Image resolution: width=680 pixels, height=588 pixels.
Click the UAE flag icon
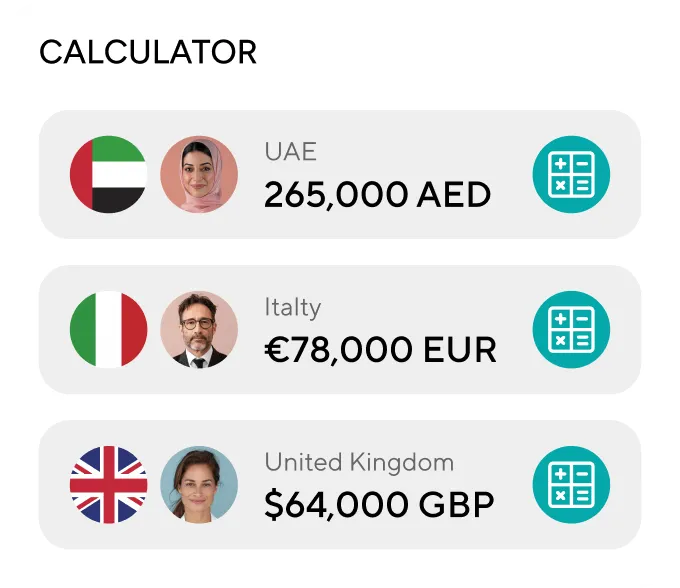(108, 174)
